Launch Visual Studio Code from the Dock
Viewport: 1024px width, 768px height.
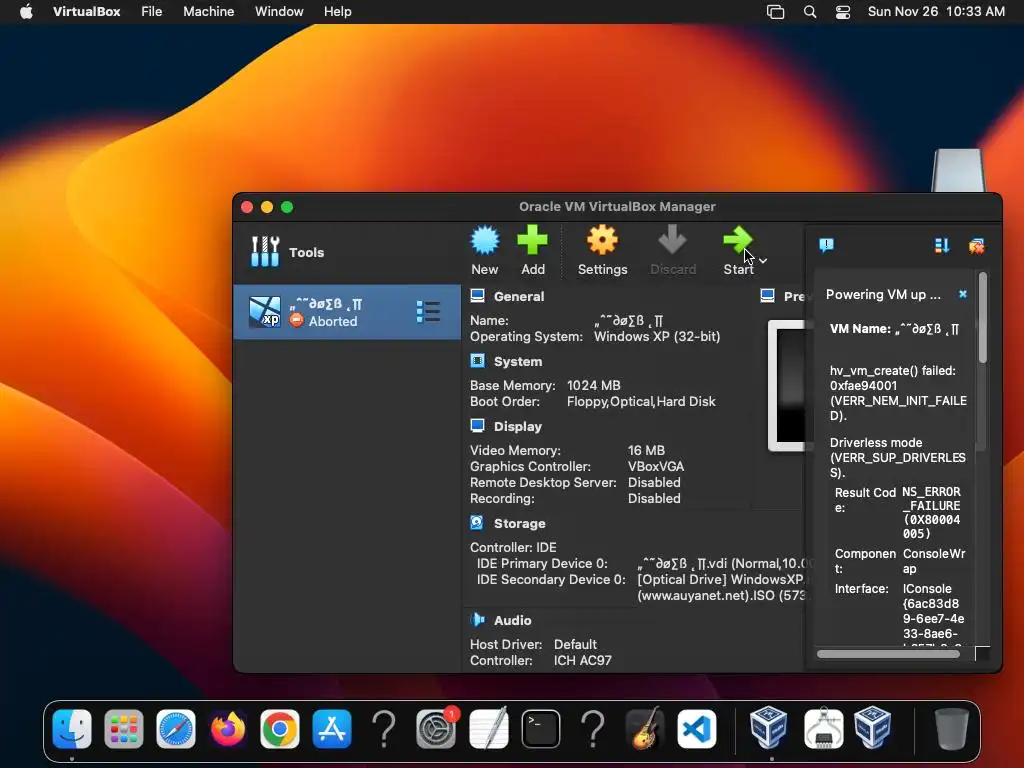tap(696, 728)
